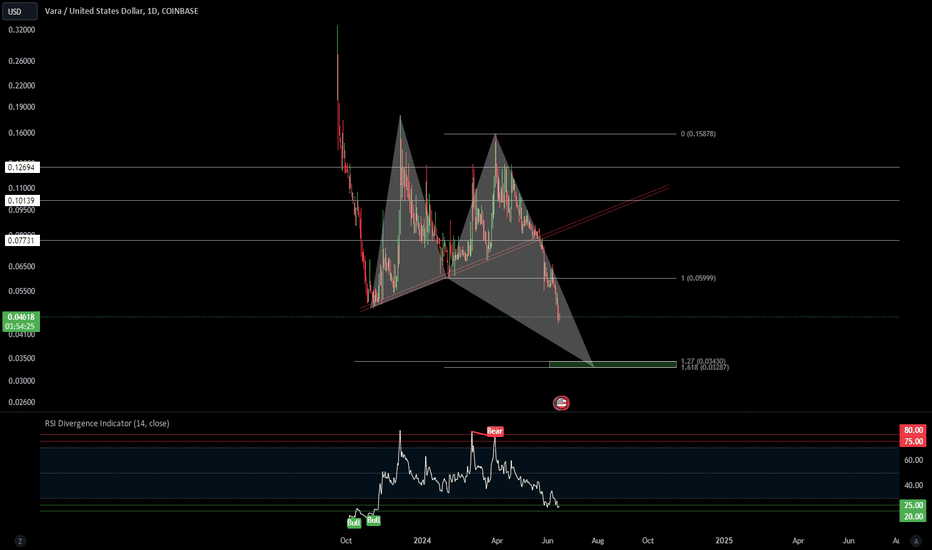
Task: Click the later Bull divergence label
Action: (373, 520)
